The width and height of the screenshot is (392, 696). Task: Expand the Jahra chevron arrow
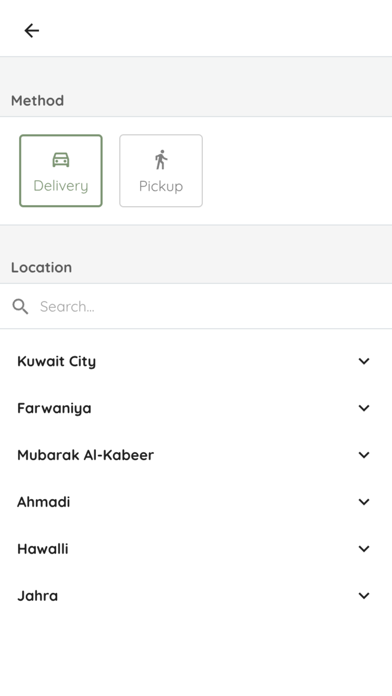coord(364,596)
